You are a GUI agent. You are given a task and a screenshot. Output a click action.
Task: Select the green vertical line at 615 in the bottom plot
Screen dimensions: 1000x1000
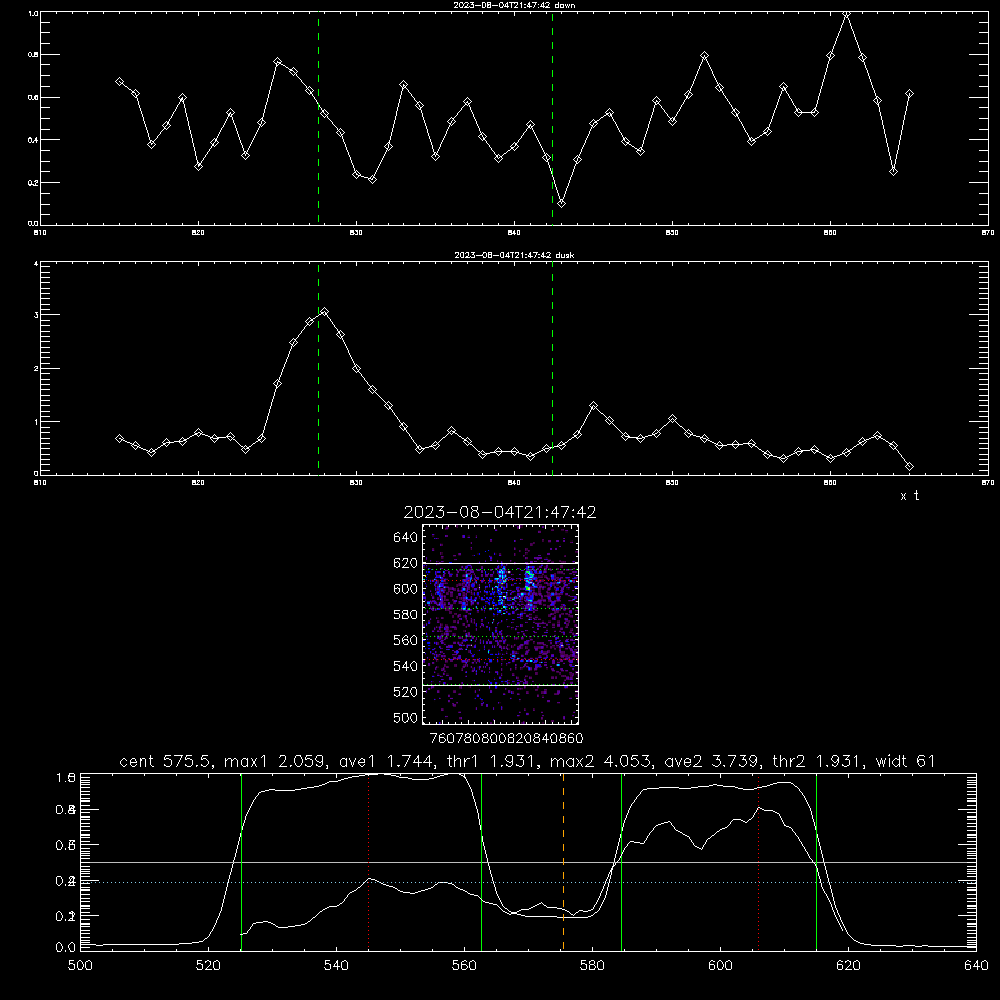(x=816, y=862)
